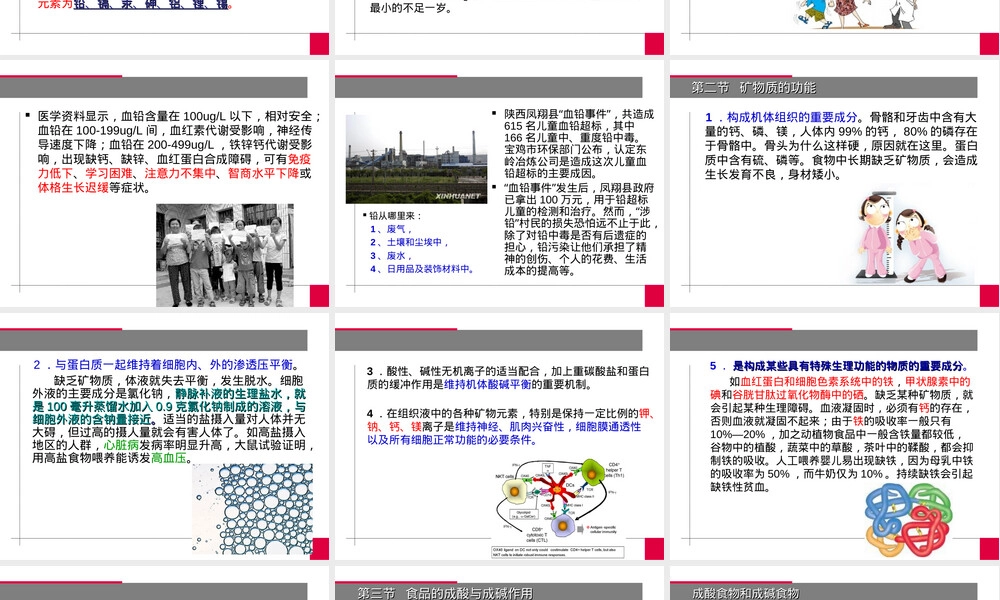Screen dimensions: 1000x600
Task: Select the slide about 渗透压平衡
Action: [x=165, y=437]
